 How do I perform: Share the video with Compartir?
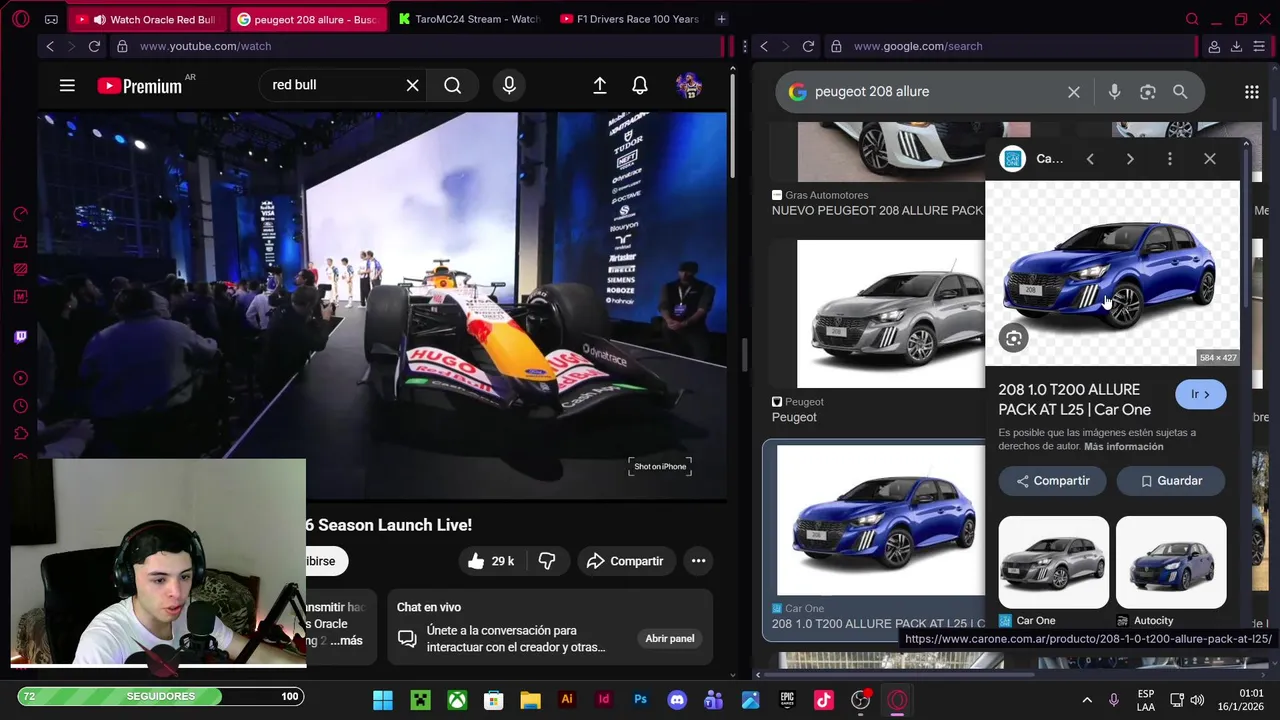[x=625, y=561]
